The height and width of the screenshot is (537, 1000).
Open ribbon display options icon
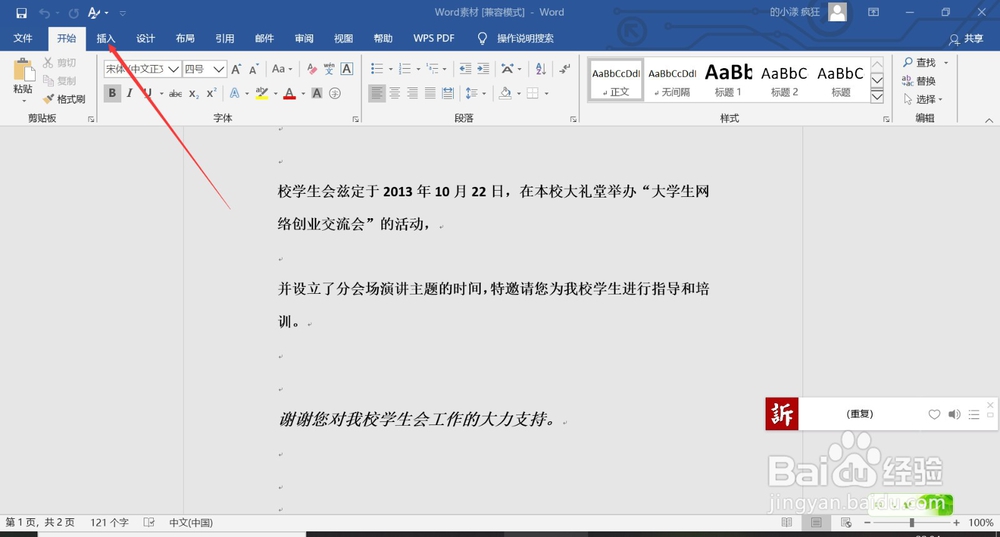(873, 12)
